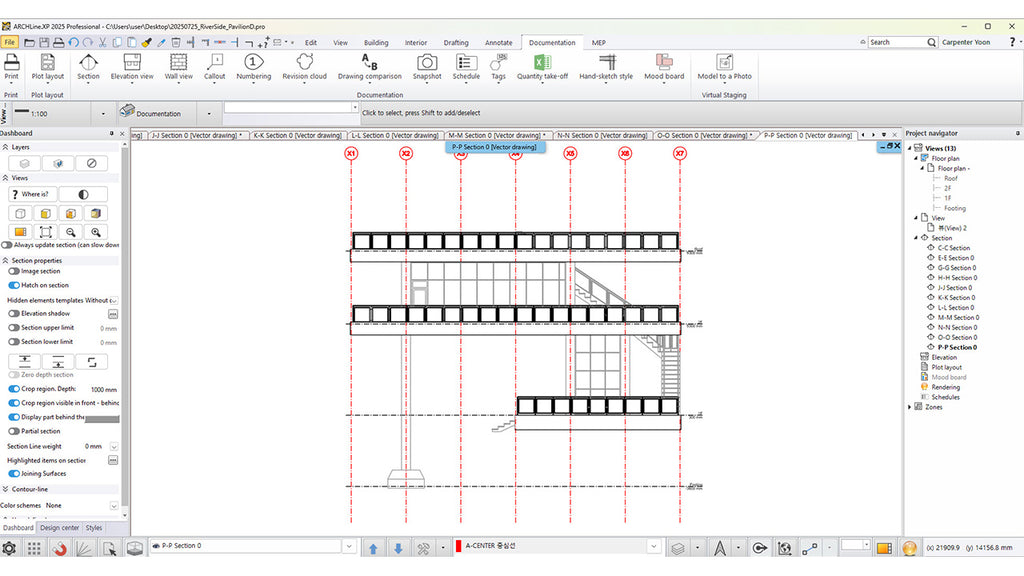
Task: Click the settings gear in bottom bar
Action: point(9,549)
